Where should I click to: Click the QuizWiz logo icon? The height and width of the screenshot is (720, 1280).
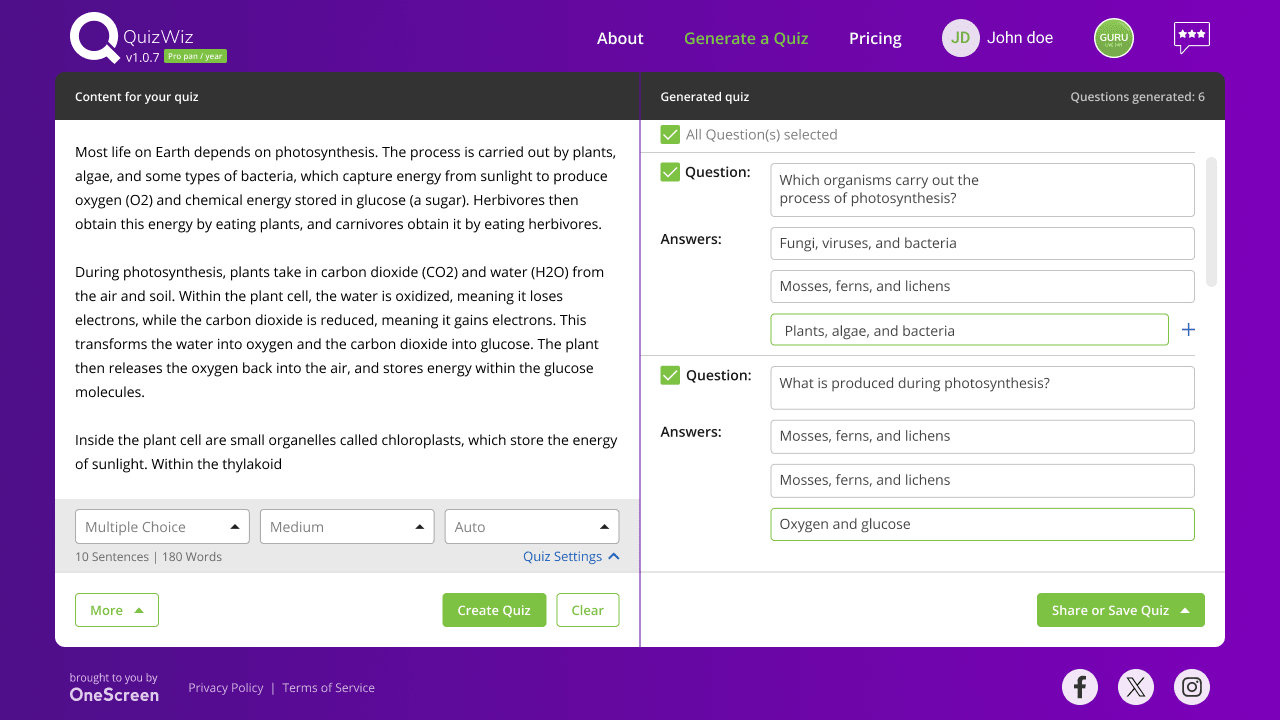(95, 39)
